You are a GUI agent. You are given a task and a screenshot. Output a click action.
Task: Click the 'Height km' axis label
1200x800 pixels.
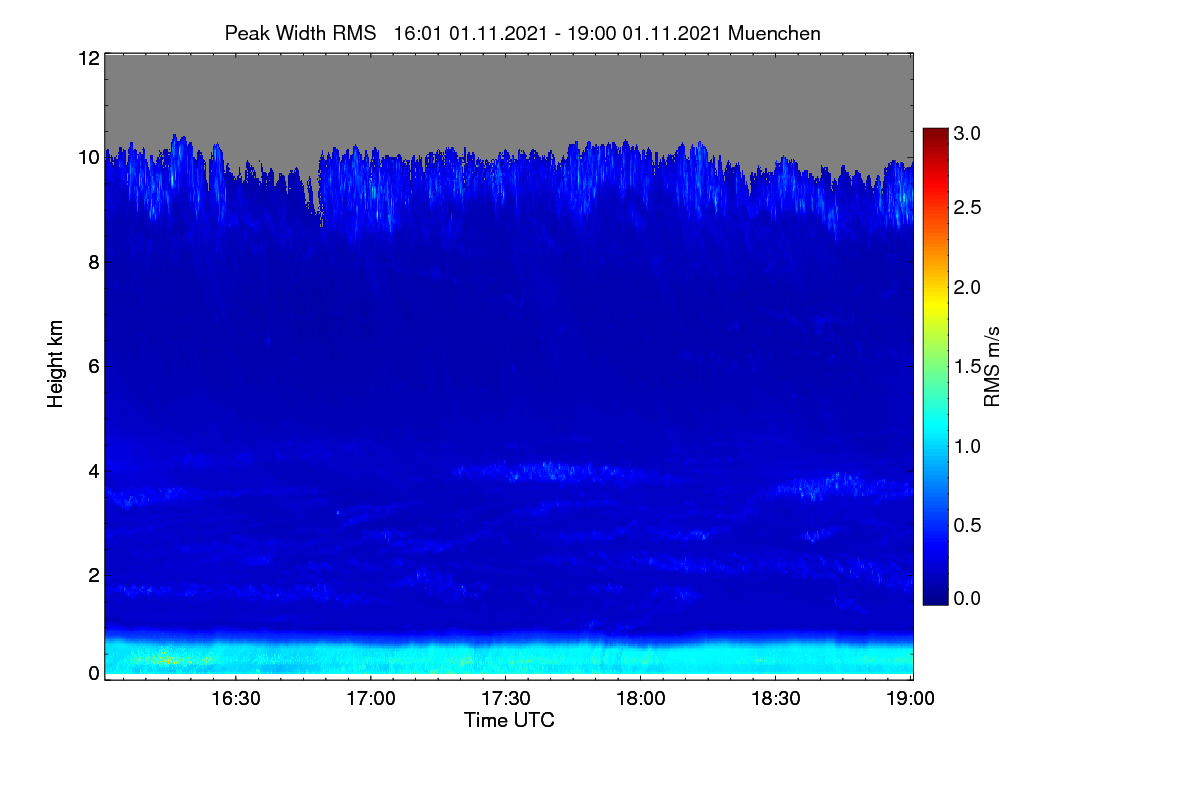(56, 364)
